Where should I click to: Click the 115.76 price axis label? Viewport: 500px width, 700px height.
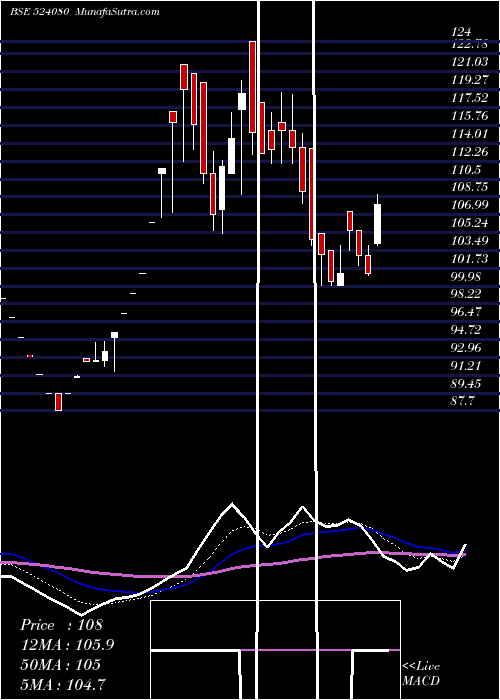pyautogui.click(x=470, y=116)
